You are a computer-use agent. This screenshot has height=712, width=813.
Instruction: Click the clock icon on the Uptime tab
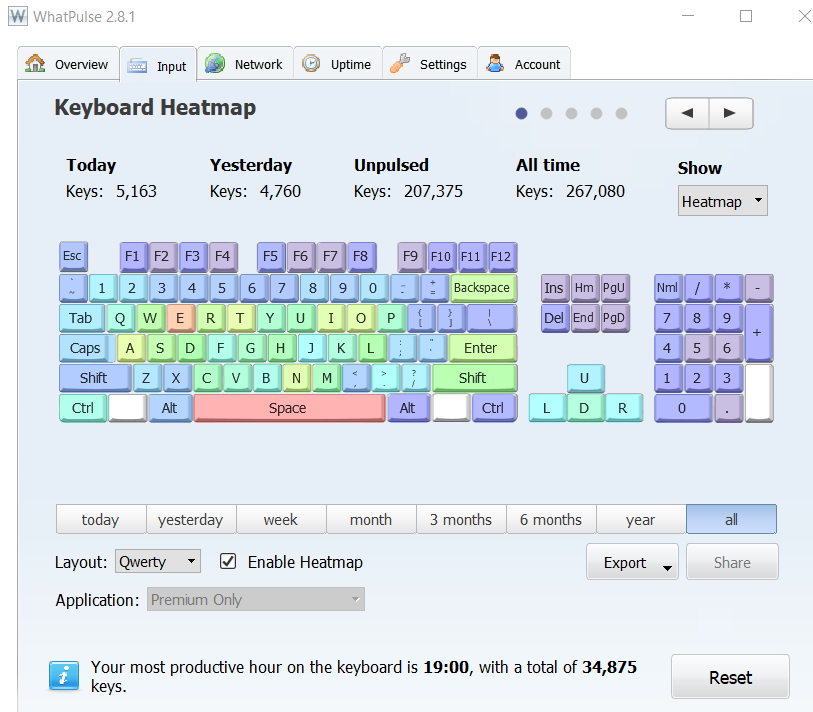click(311, 64)
